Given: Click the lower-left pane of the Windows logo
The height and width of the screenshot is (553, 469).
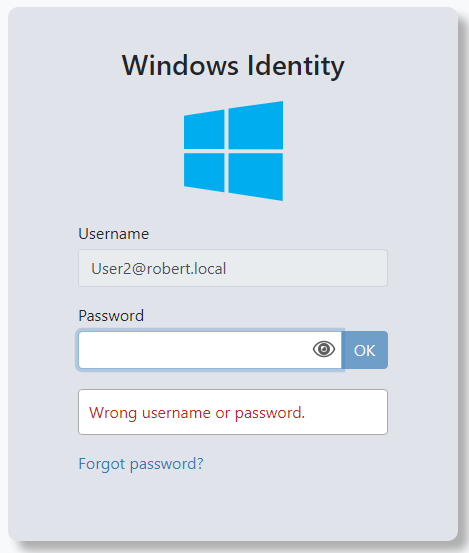Looking at the screenshot, I should 204,172.
